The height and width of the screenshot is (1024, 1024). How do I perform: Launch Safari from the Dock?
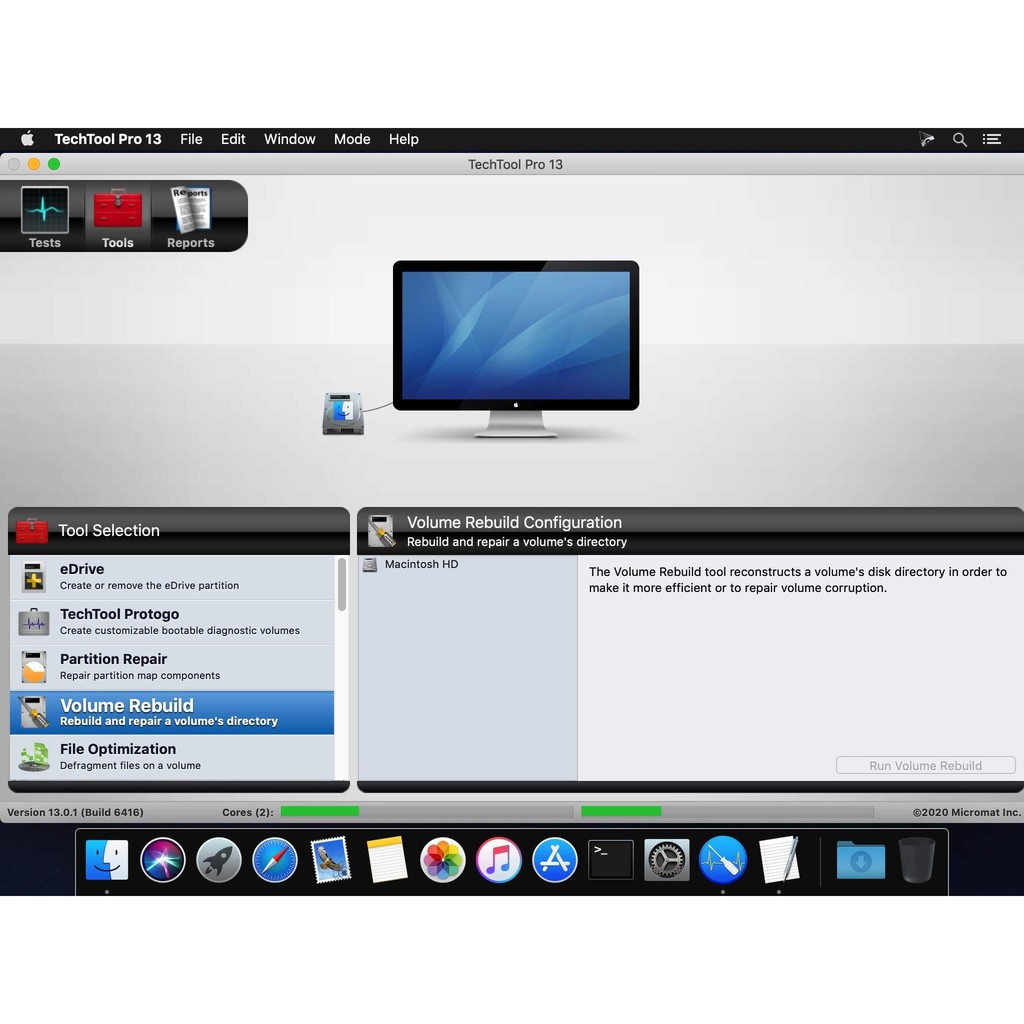[275, 859]
